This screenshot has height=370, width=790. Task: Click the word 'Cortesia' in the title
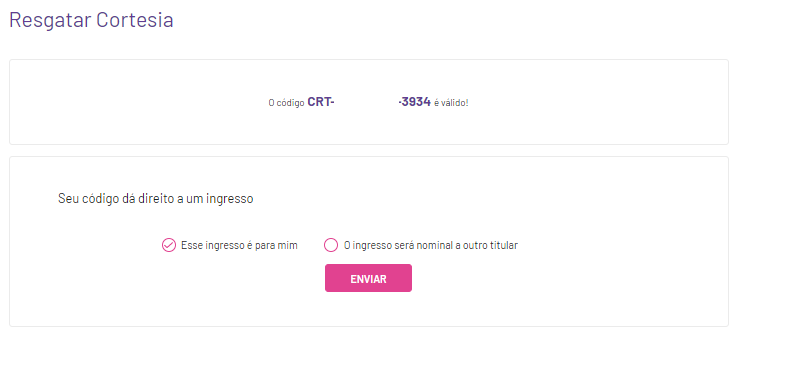(135, 20)
